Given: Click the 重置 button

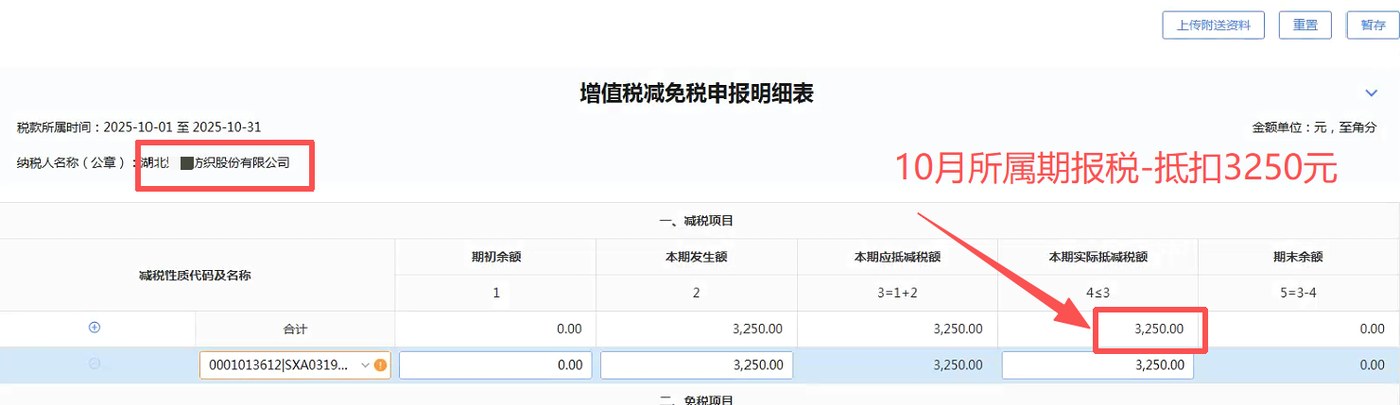Looking at the screenshot, I should tap(1305, 25).
